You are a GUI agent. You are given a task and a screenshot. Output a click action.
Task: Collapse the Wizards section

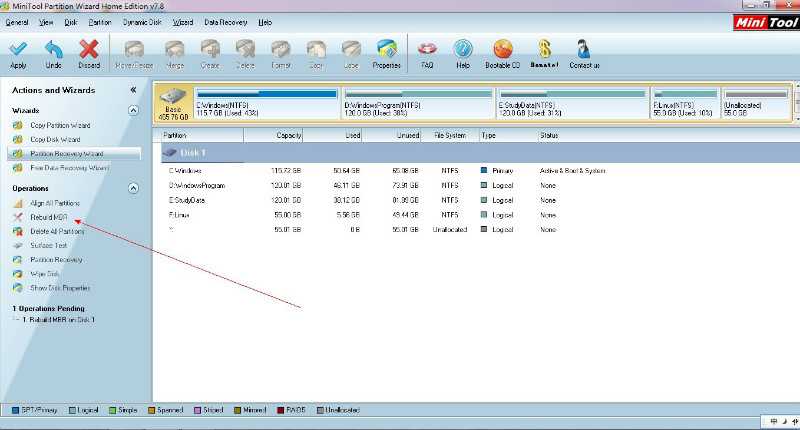point(133,110)
